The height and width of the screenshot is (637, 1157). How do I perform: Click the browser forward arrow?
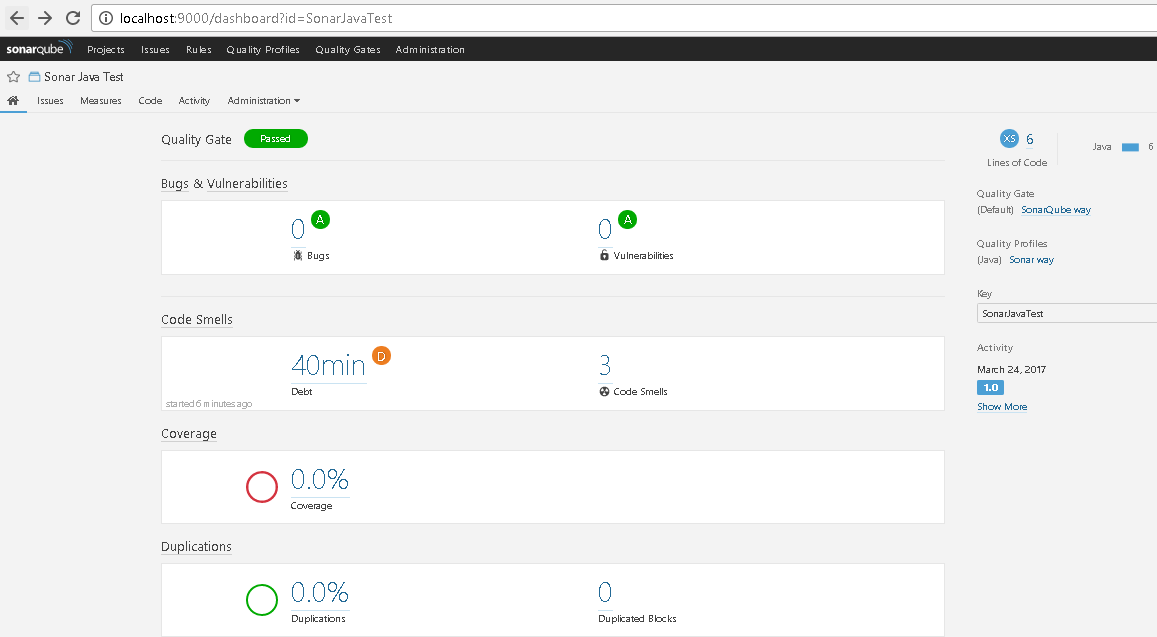coord(45,18)
